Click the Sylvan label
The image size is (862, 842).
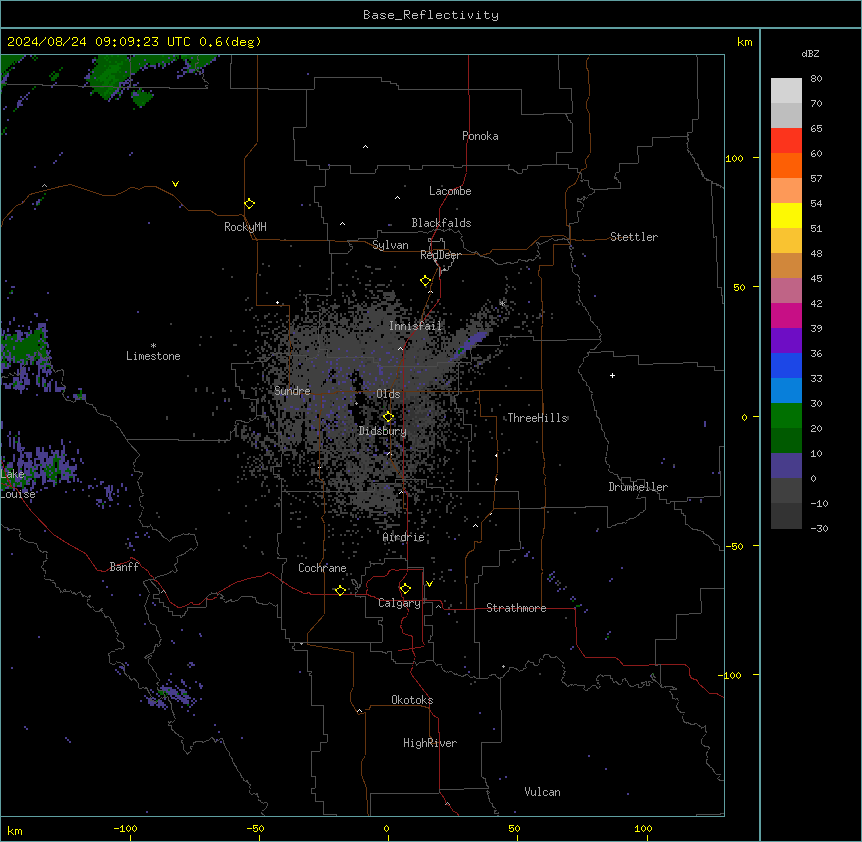[390, 245]
